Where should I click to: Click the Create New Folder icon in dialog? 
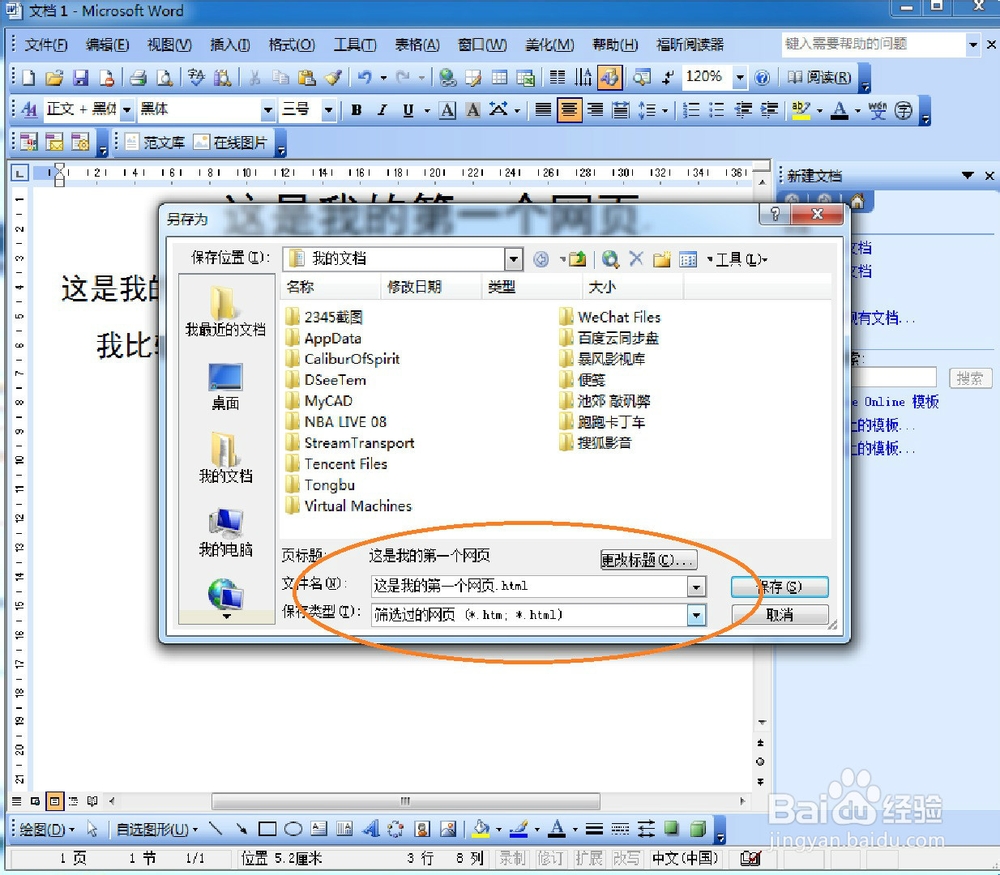coord(663,259)
